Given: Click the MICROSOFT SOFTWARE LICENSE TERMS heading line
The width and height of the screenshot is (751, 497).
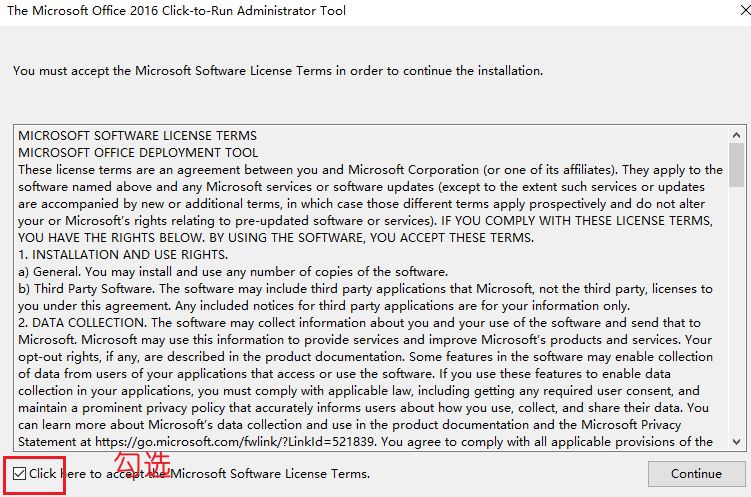Looking at the screenshot, I should point(137,136).
